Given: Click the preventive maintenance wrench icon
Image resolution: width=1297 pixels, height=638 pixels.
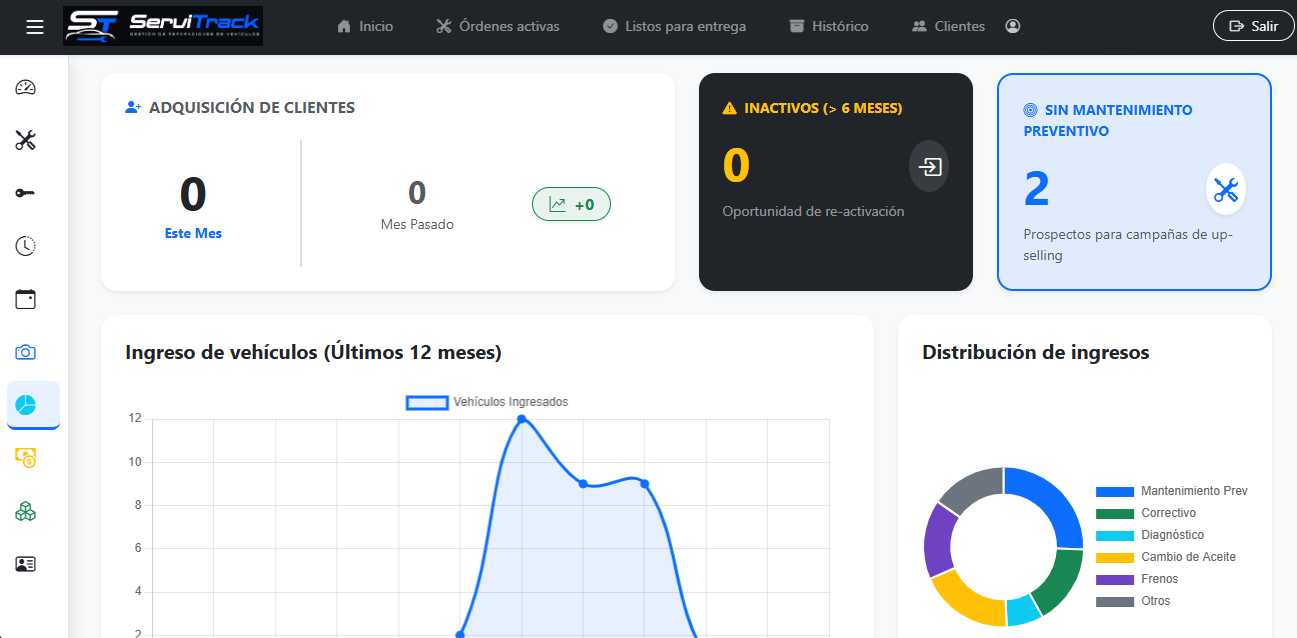Looking at the screenshot, I should coord(1226,190).
